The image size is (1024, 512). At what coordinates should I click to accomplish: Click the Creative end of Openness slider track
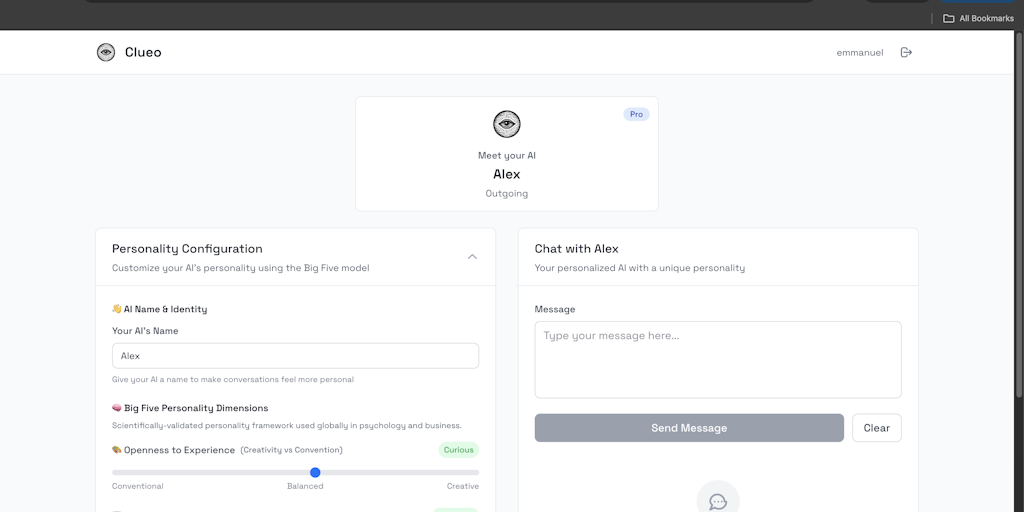coord(474,472)
